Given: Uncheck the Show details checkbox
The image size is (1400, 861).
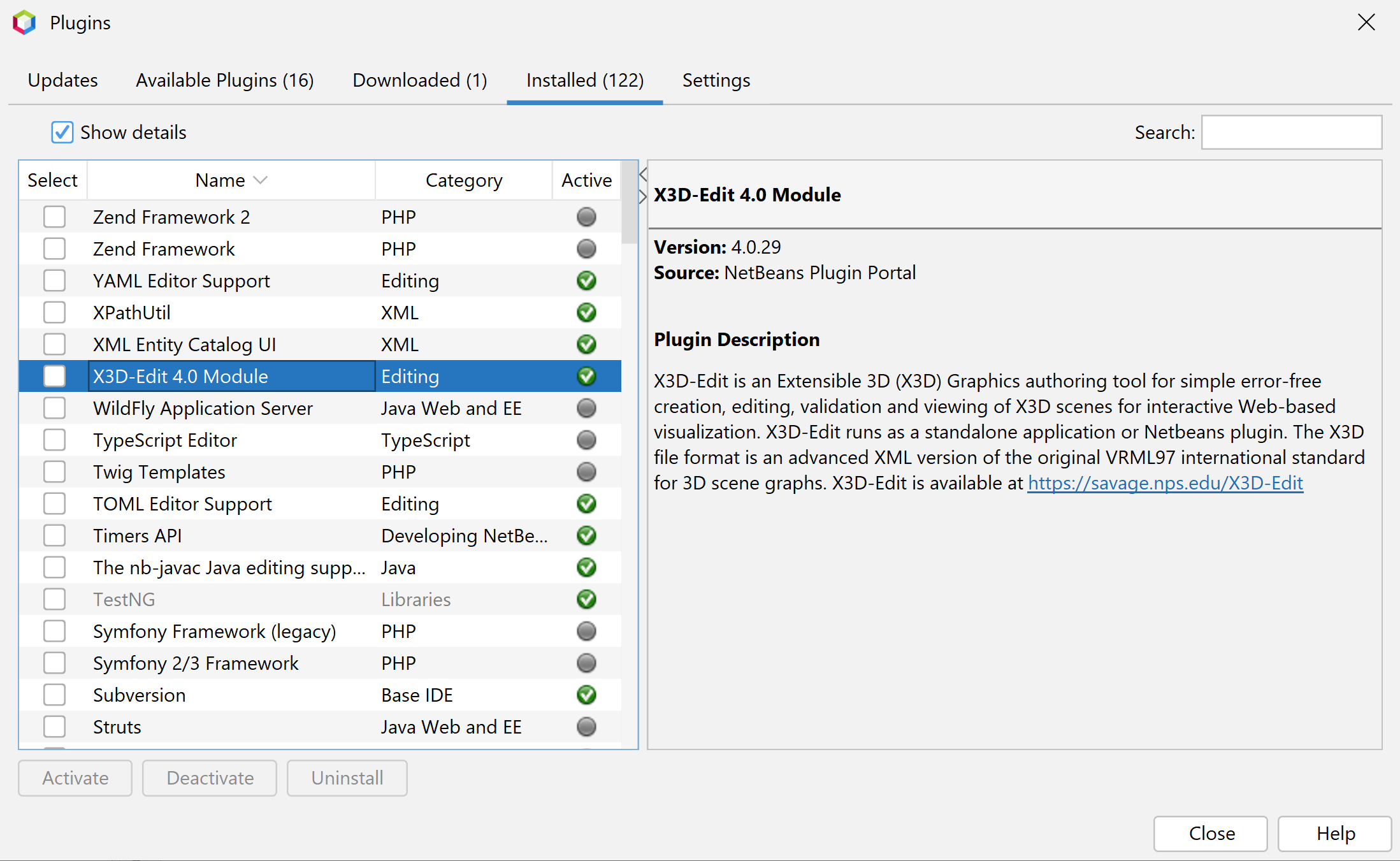Looking at the screenshot, I should coord(62,133).
